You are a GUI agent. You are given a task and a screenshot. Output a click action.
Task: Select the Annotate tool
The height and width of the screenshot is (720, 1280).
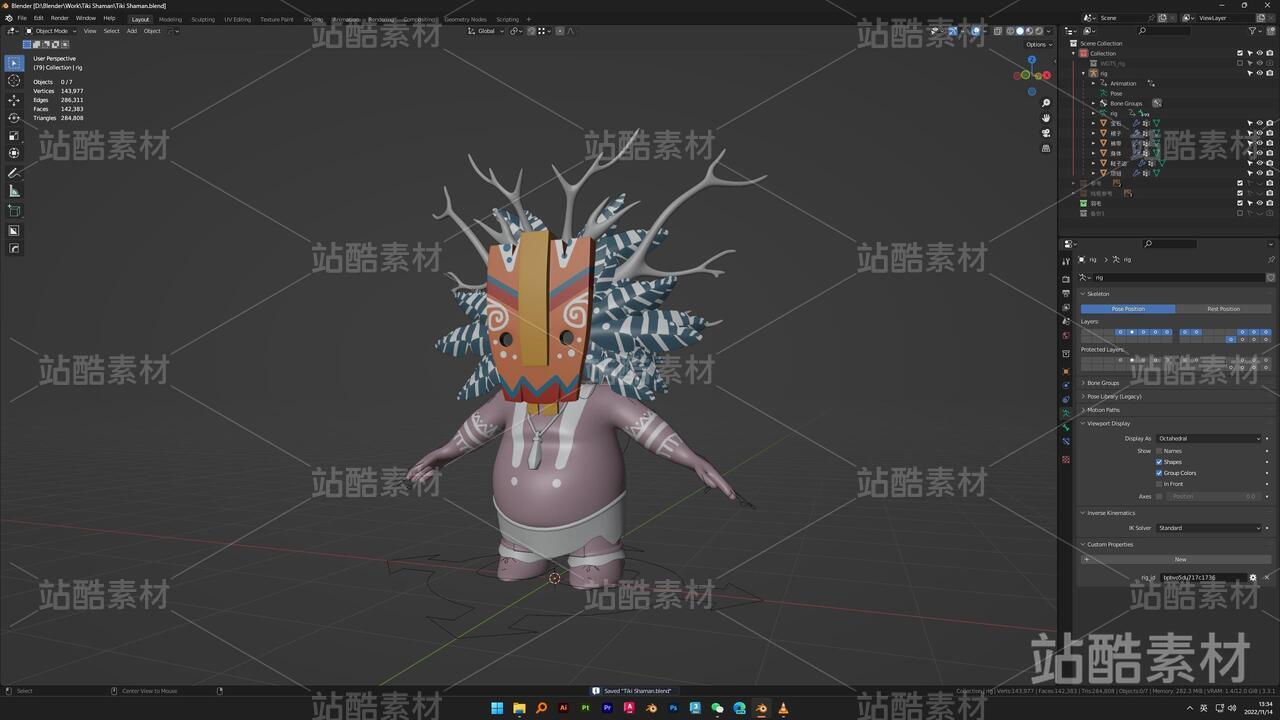coord(14,173)
